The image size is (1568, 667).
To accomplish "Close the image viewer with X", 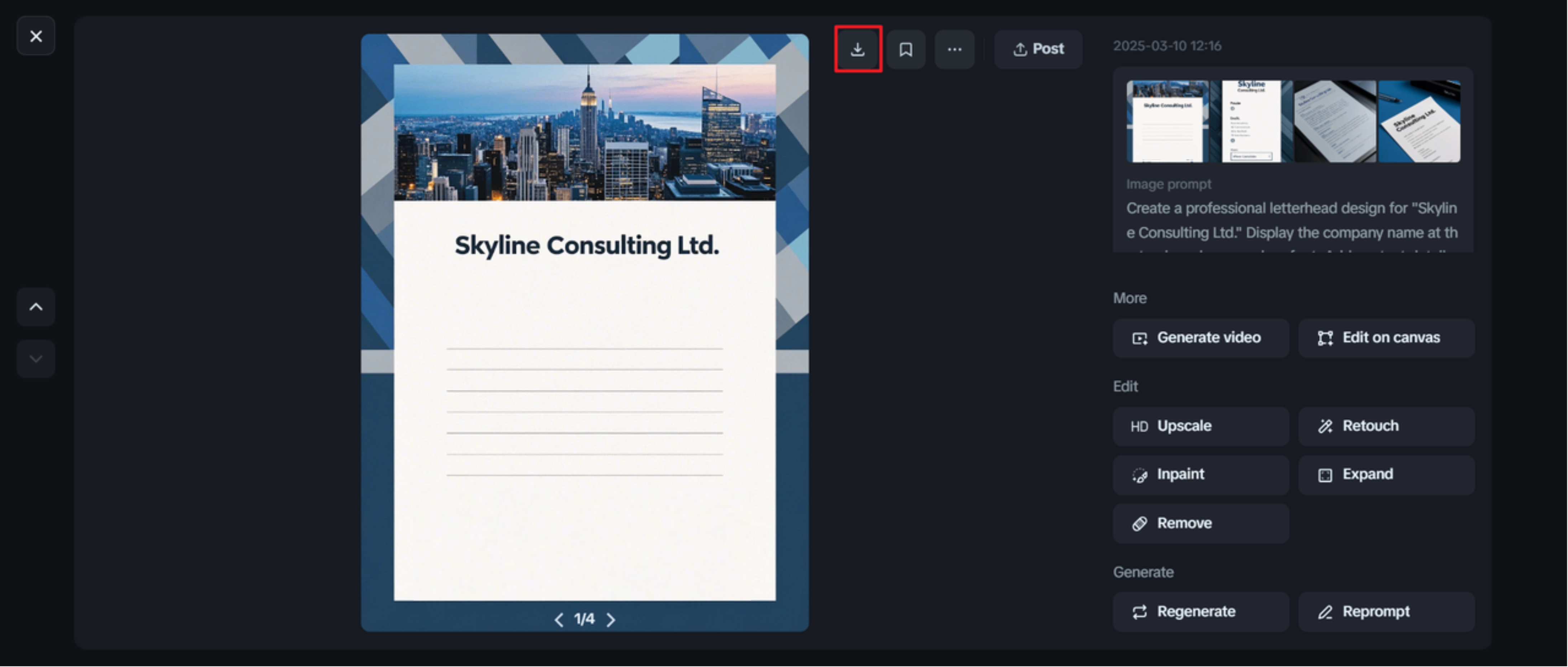I will tap(36, 37).
